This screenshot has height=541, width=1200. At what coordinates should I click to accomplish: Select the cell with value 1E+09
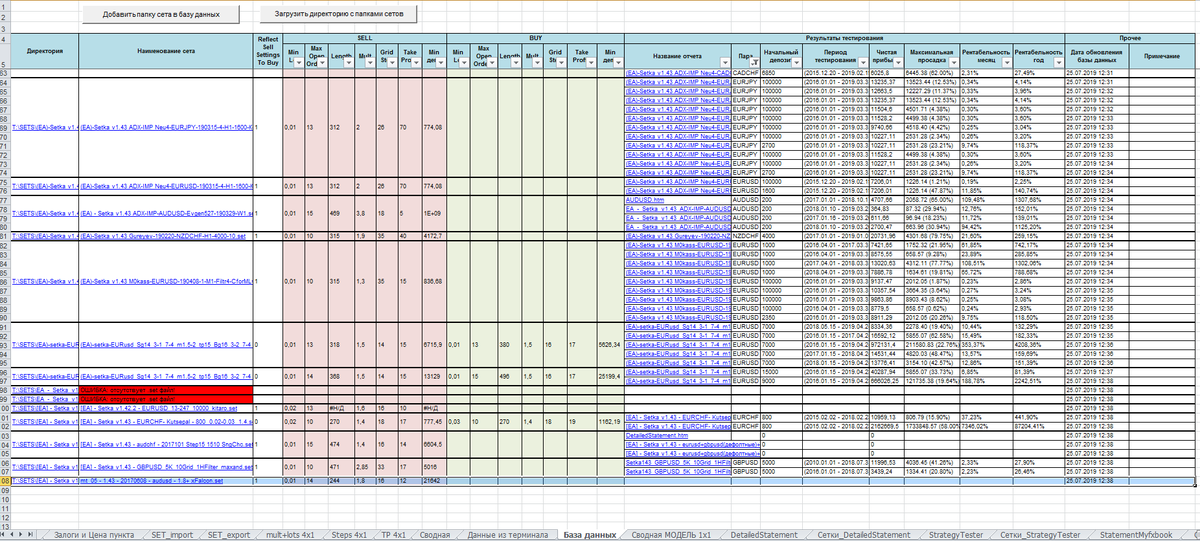click(433, 213)
